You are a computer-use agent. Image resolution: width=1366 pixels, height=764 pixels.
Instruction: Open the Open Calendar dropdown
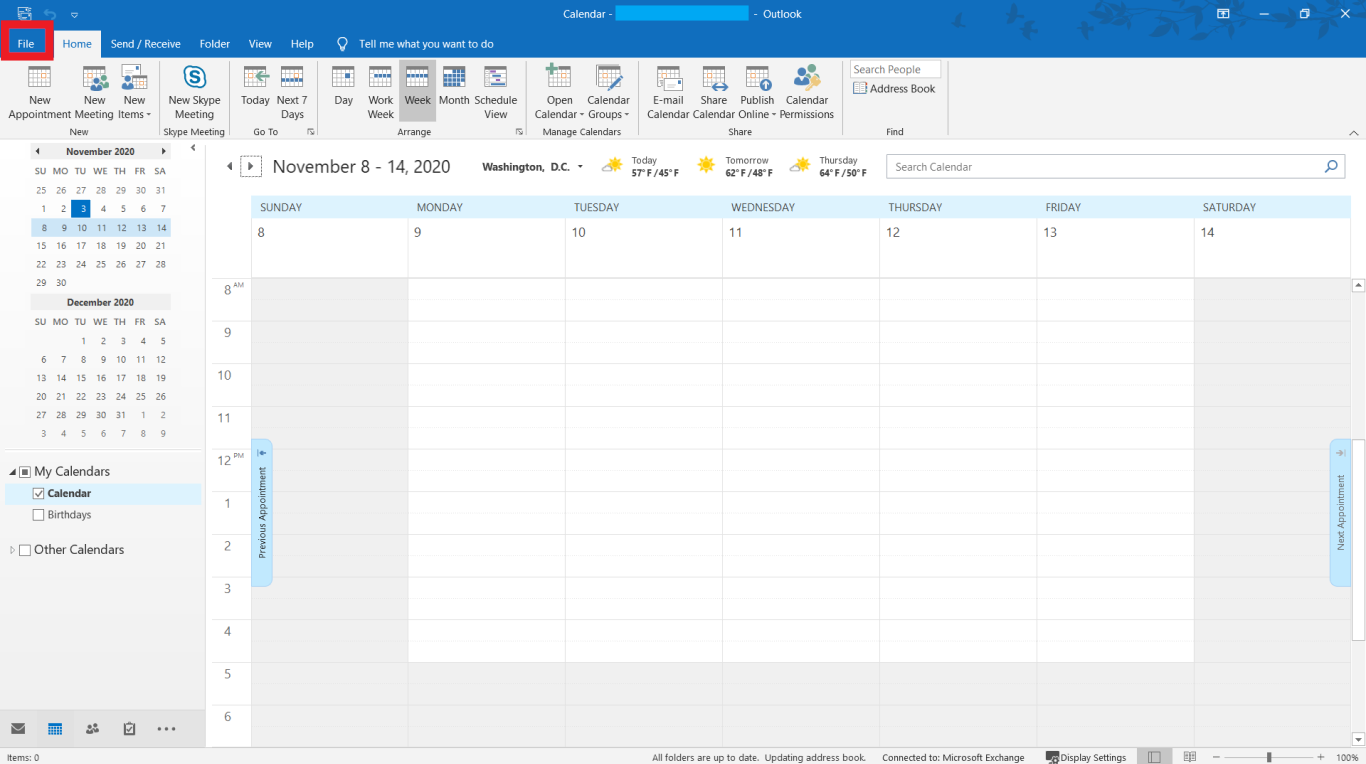(x=559, y=92)
